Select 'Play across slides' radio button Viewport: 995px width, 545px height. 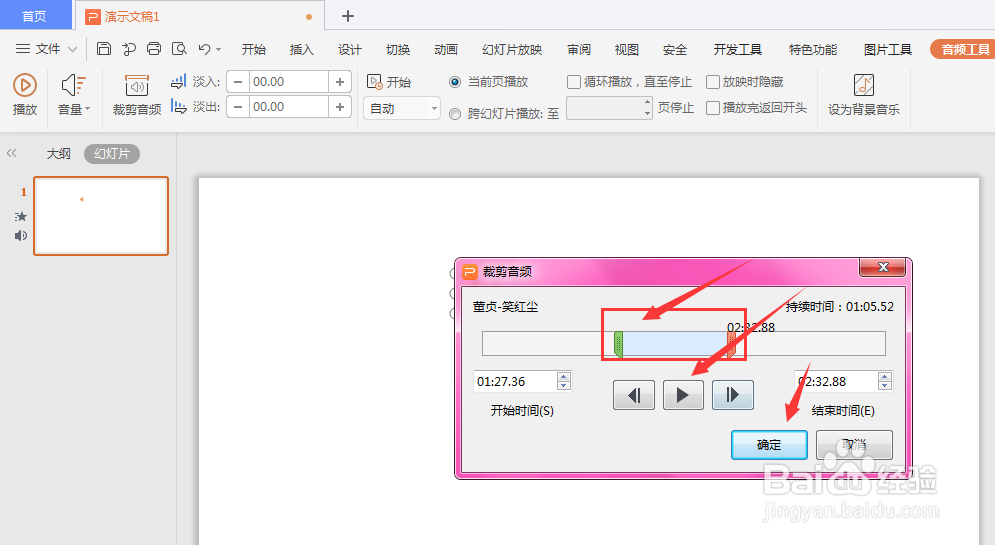click(x=455, y=114)
